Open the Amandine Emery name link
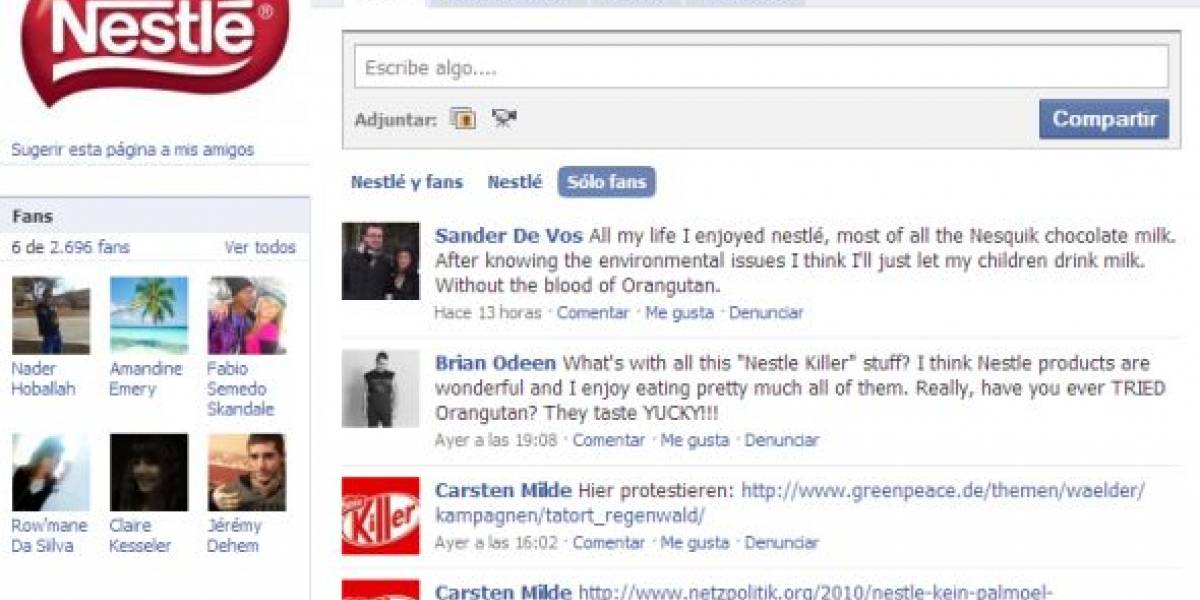 click(146, 379)
